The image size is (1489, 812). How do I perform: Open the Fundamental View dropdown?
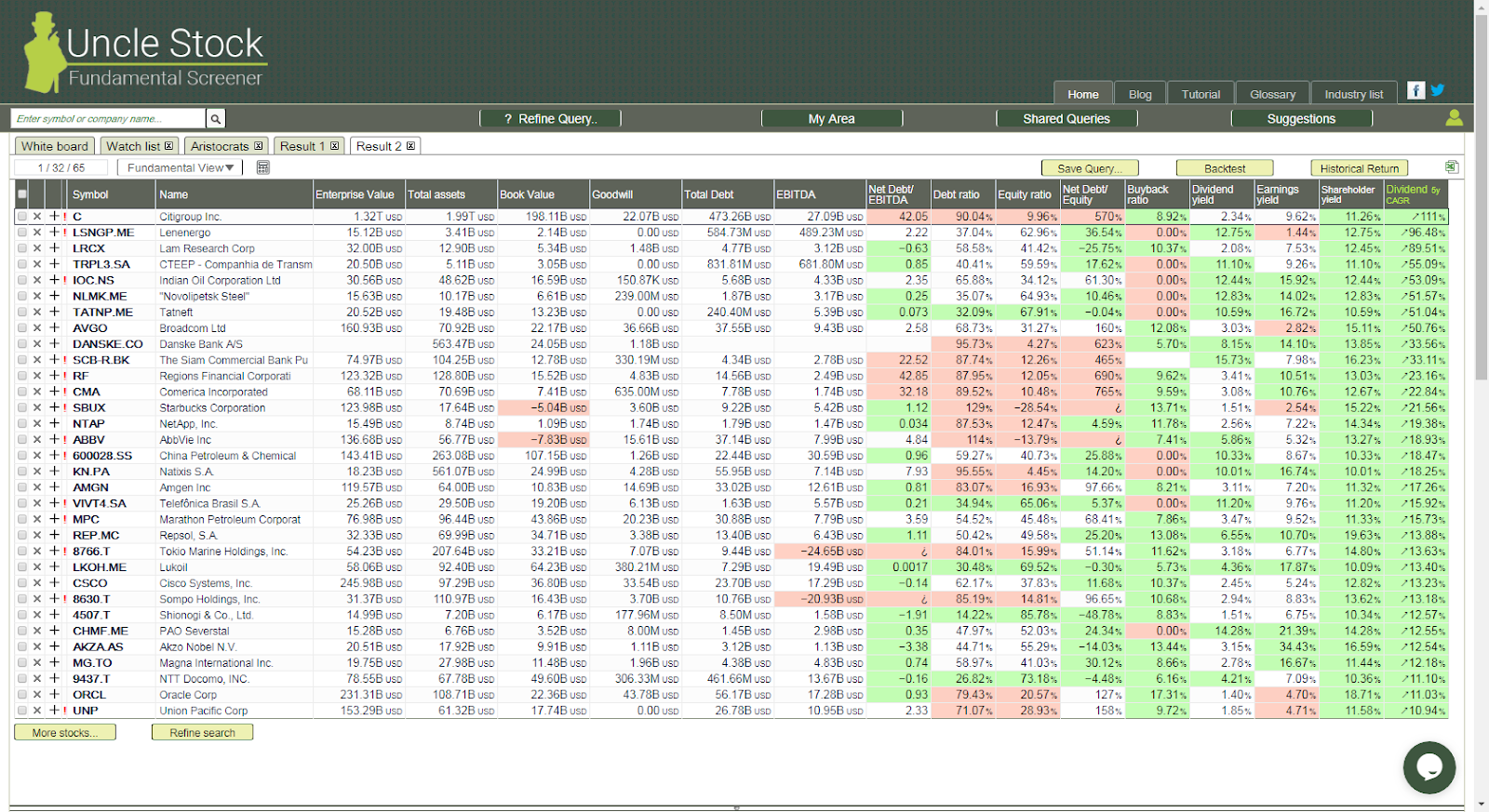[x=181, y=167]
